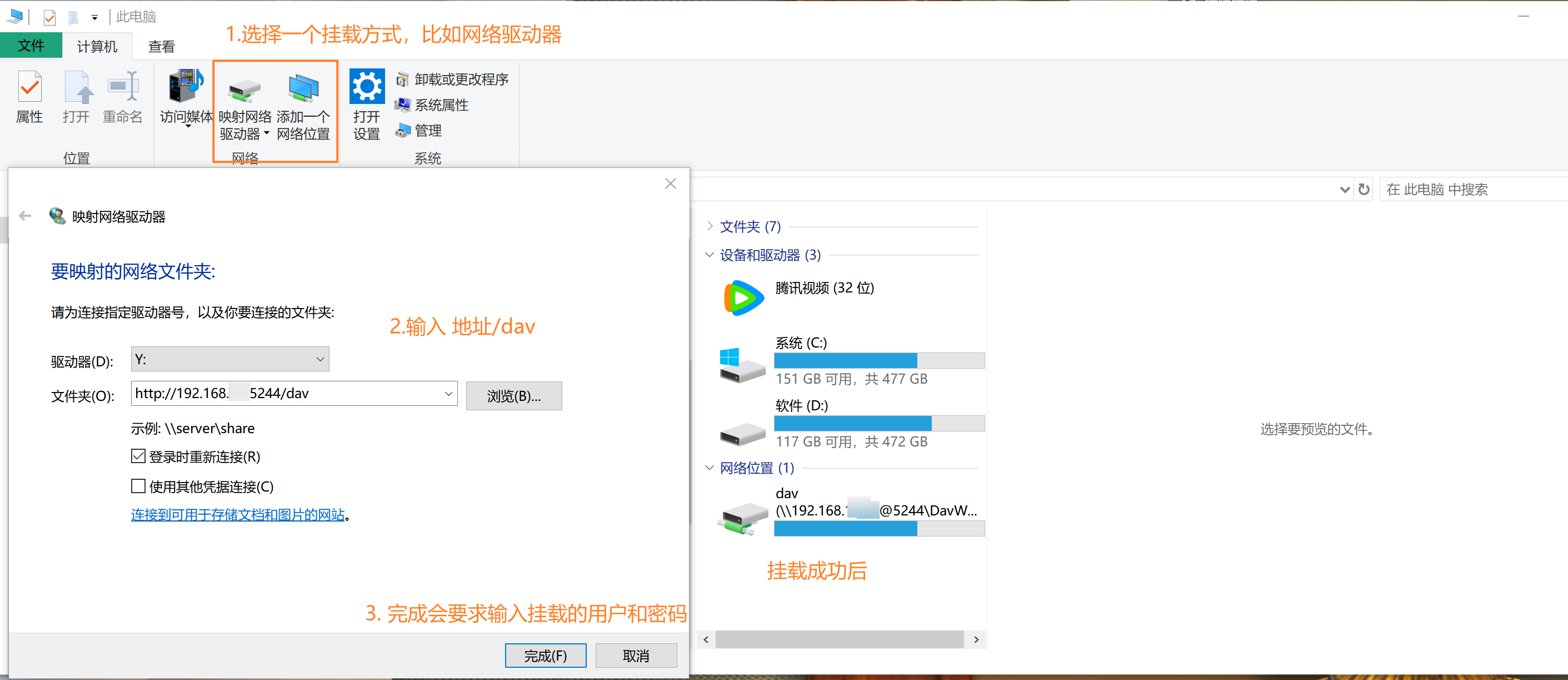
Task: Click the horizontal scrollbar under the drive list
Action: coord(839,639)
